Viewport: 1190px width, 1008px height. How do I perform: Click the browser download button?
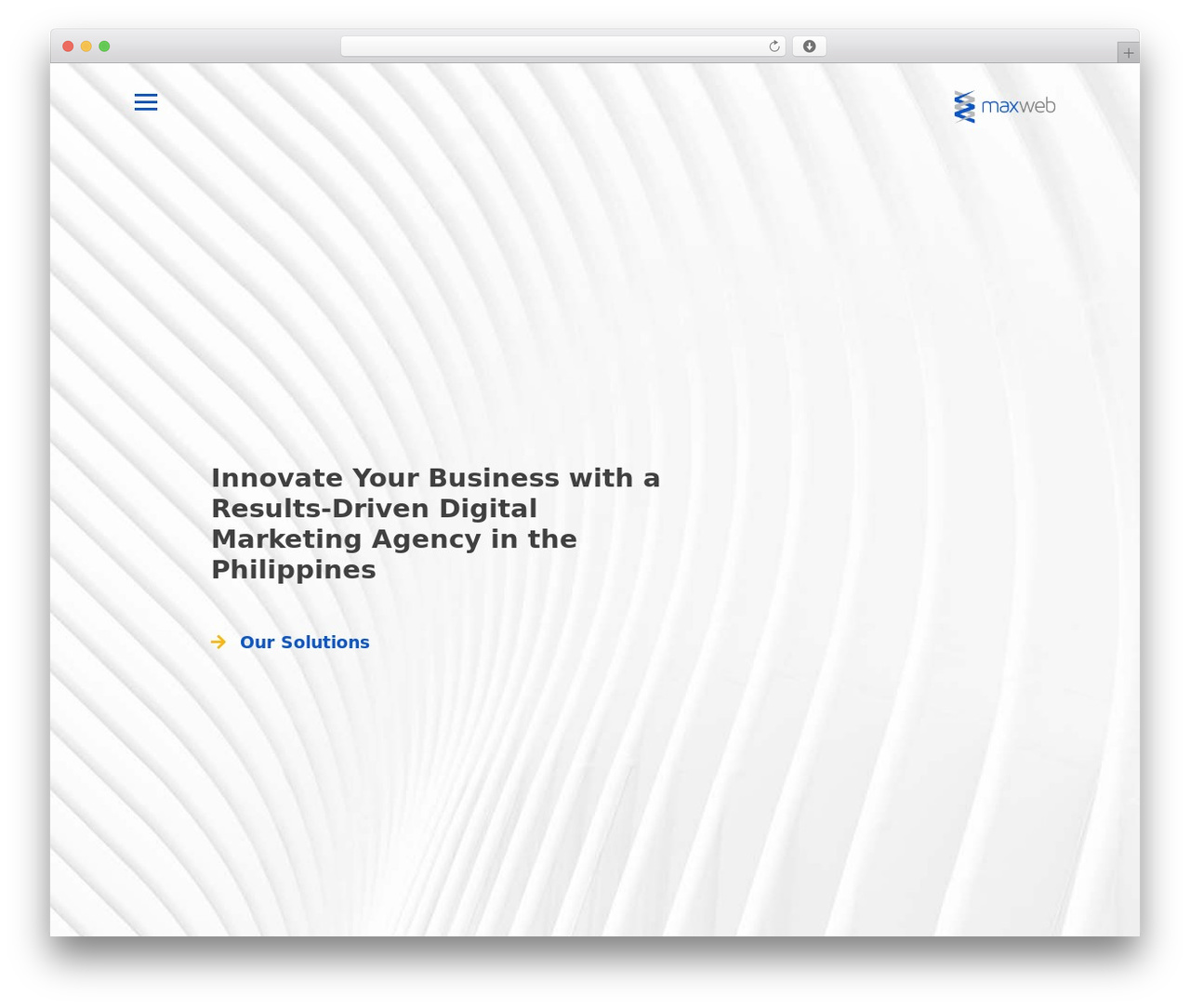click(810, 46)
